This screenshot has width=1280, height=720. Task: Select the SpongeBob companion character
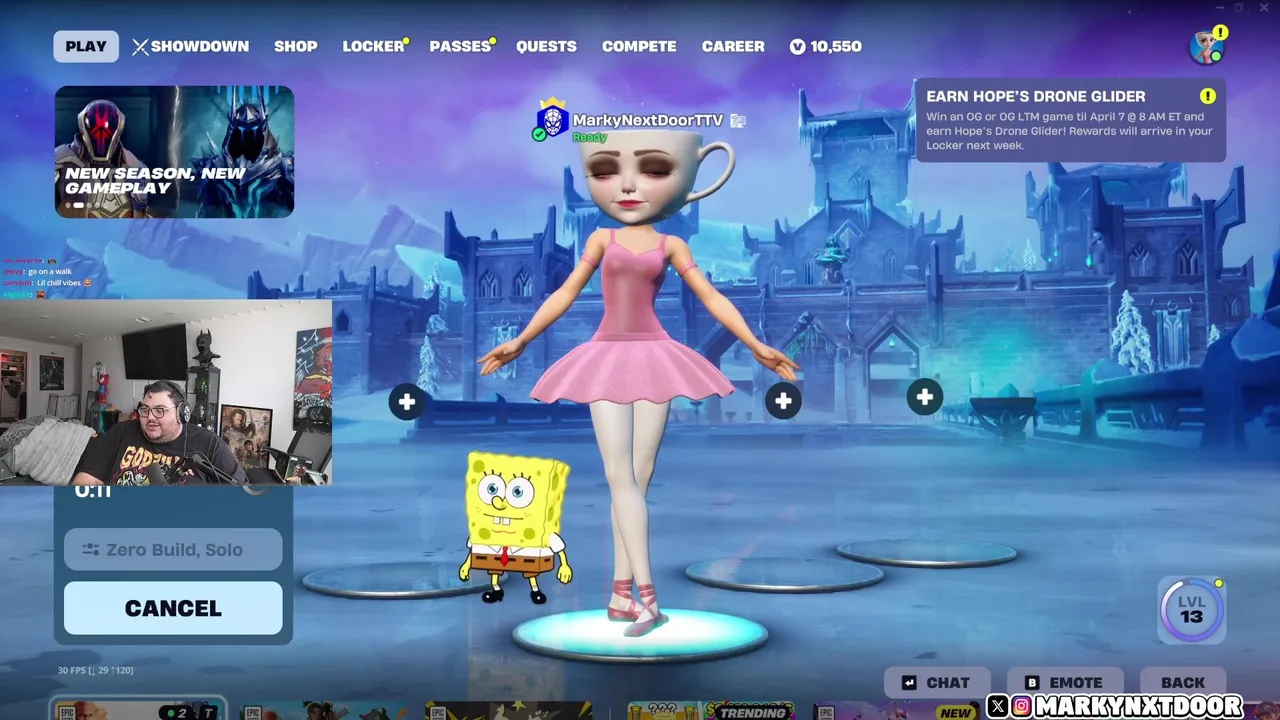click(516, 528)
